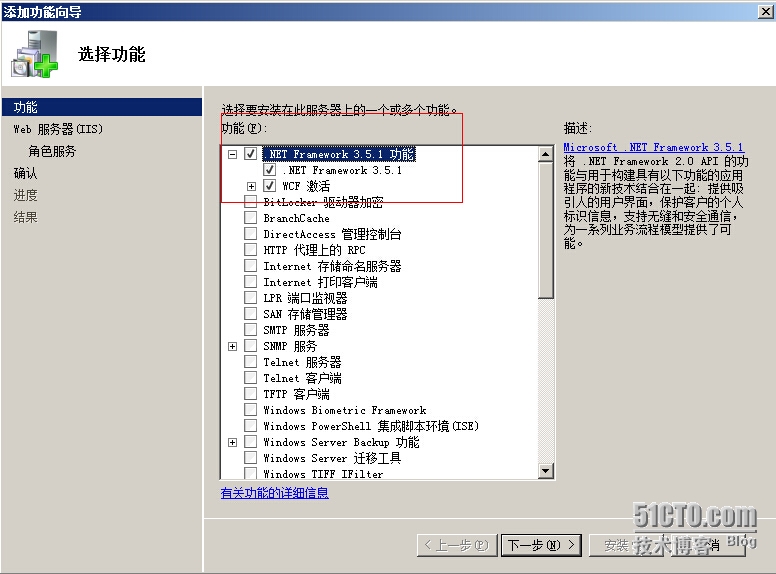Uncheck the WCF 激活 checkbox
776x574 pixels.
(269, 186)
